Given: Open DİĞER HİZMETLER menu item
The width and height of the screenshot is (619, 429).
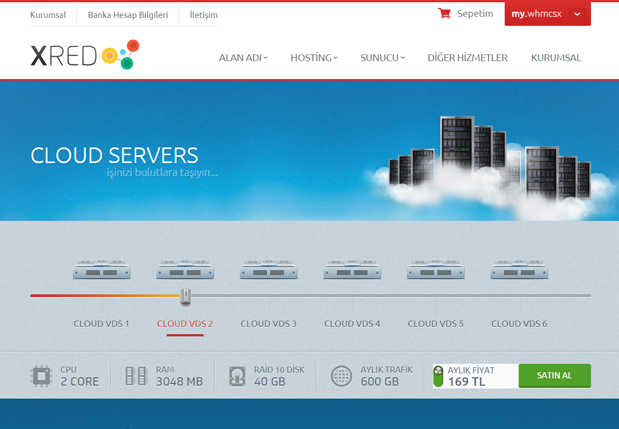Looking at the screenshot, I should [x=467, y=58].
